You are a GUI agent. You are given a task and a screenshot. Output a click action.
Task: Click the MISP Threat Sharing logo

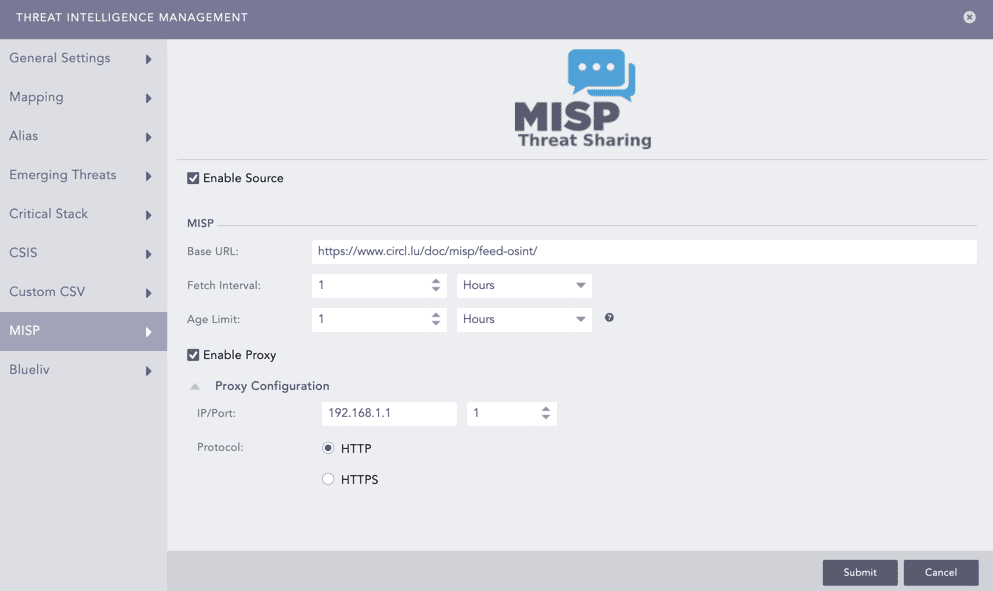pos(583,99)
